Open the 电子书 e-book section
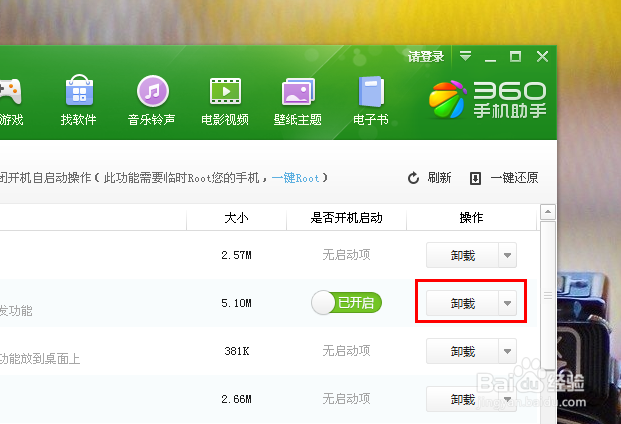This screenshot has height=424, width=621. 371,101
